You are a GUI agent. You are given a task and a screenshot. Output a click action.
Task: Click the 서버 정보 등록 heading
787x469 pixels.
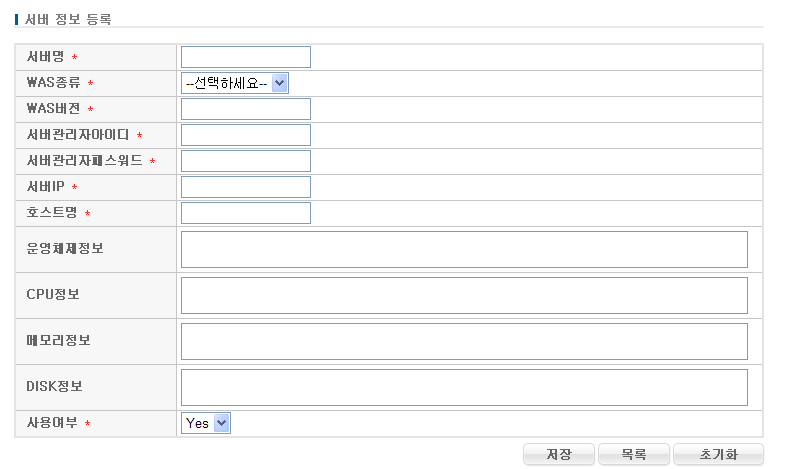pyautogui.click(x=68, y=19)
